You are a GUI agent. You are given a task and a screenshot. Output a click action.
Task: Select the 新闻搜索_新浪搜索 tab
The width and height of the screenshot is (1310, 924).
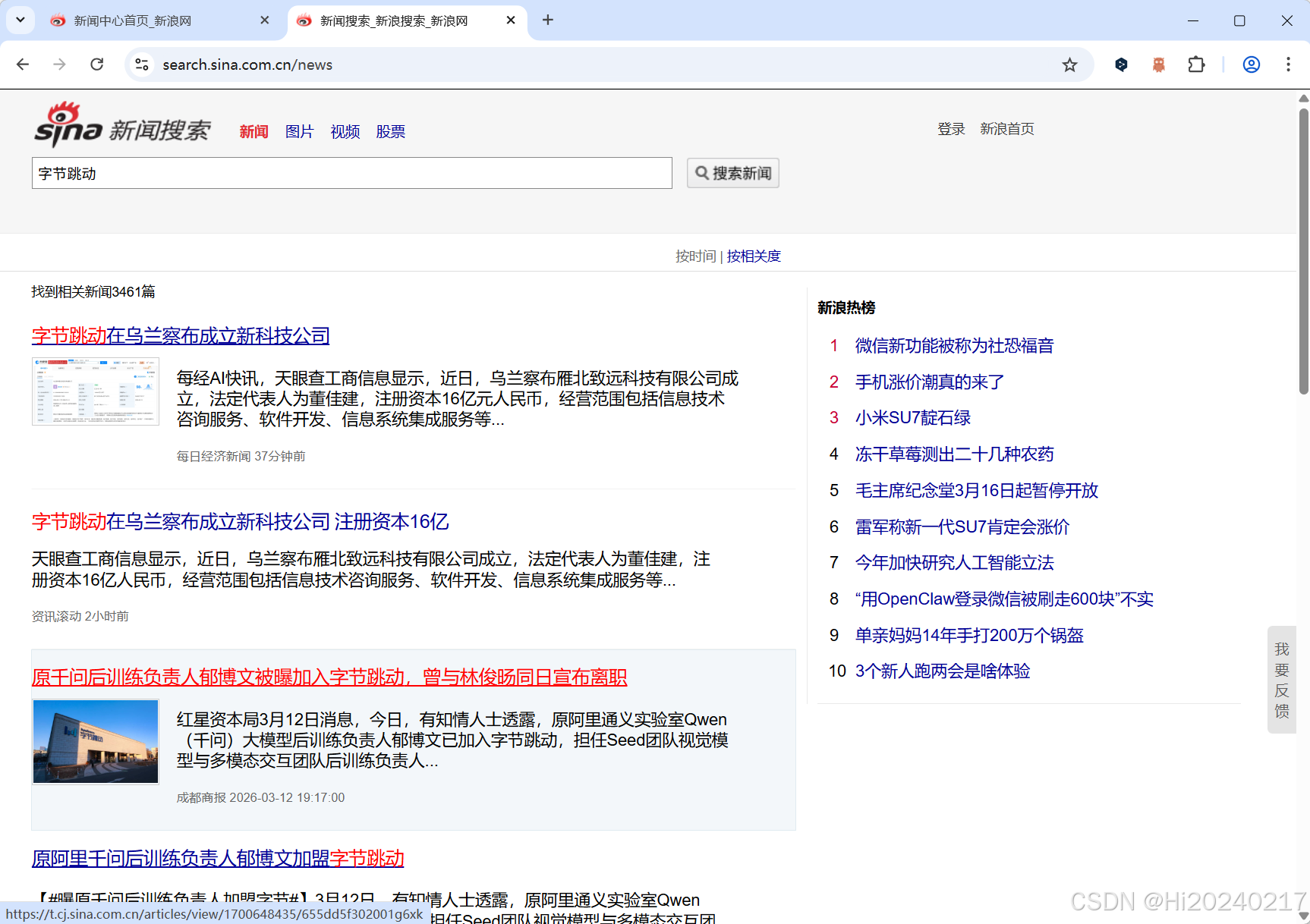393,20
